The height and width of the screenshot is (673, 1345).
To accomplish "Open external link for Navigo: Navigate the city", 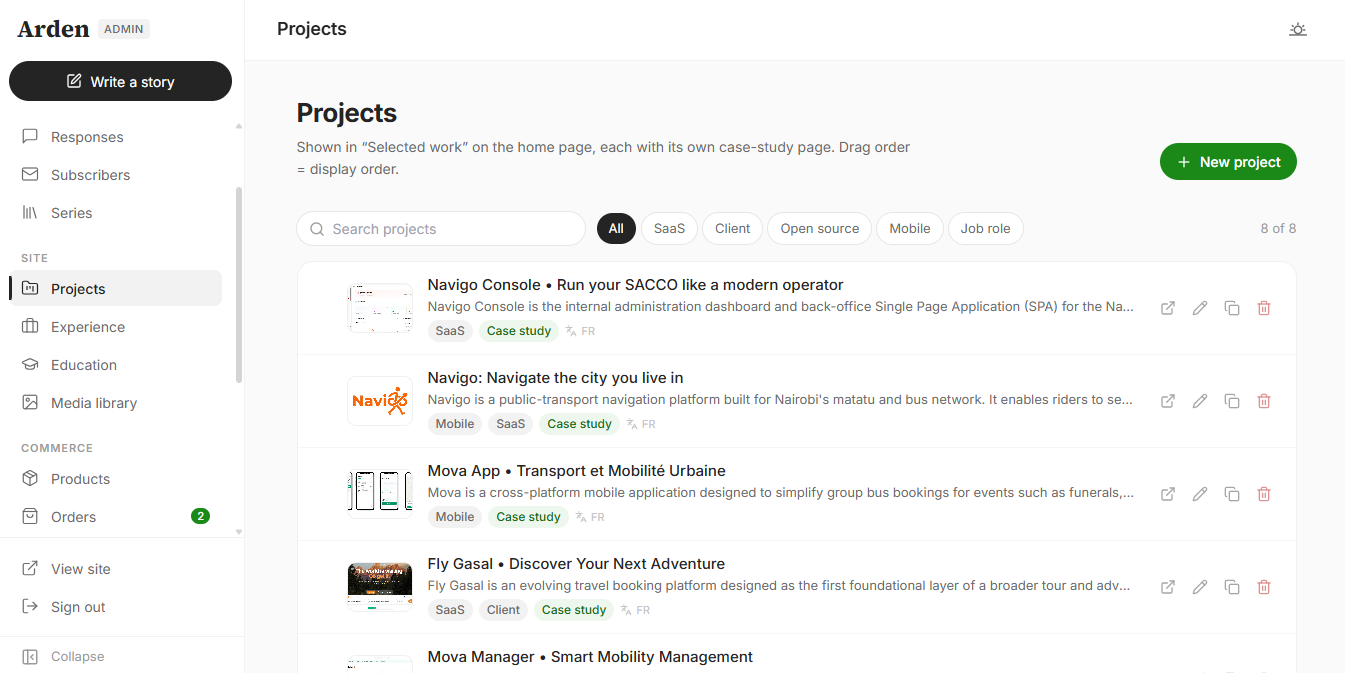I will pos(1168,401).
